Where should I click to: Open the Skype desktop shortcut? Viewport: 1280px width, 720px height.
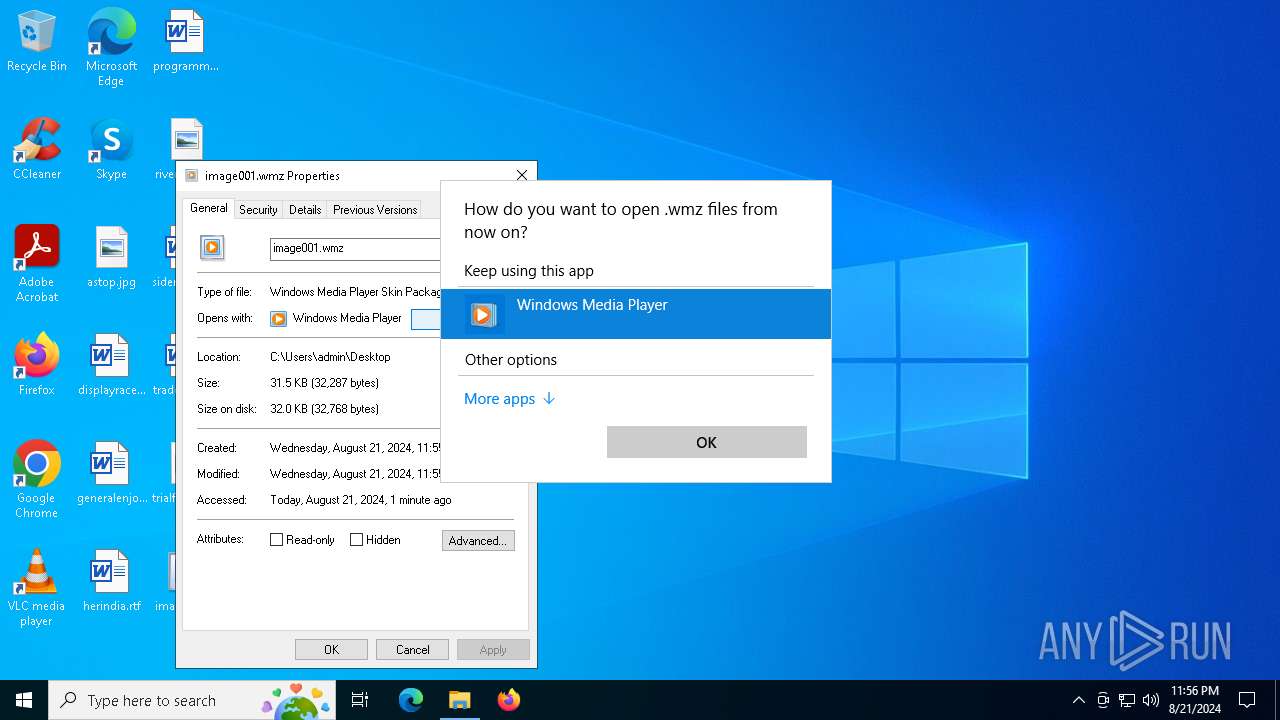click(x=111, y=149)
